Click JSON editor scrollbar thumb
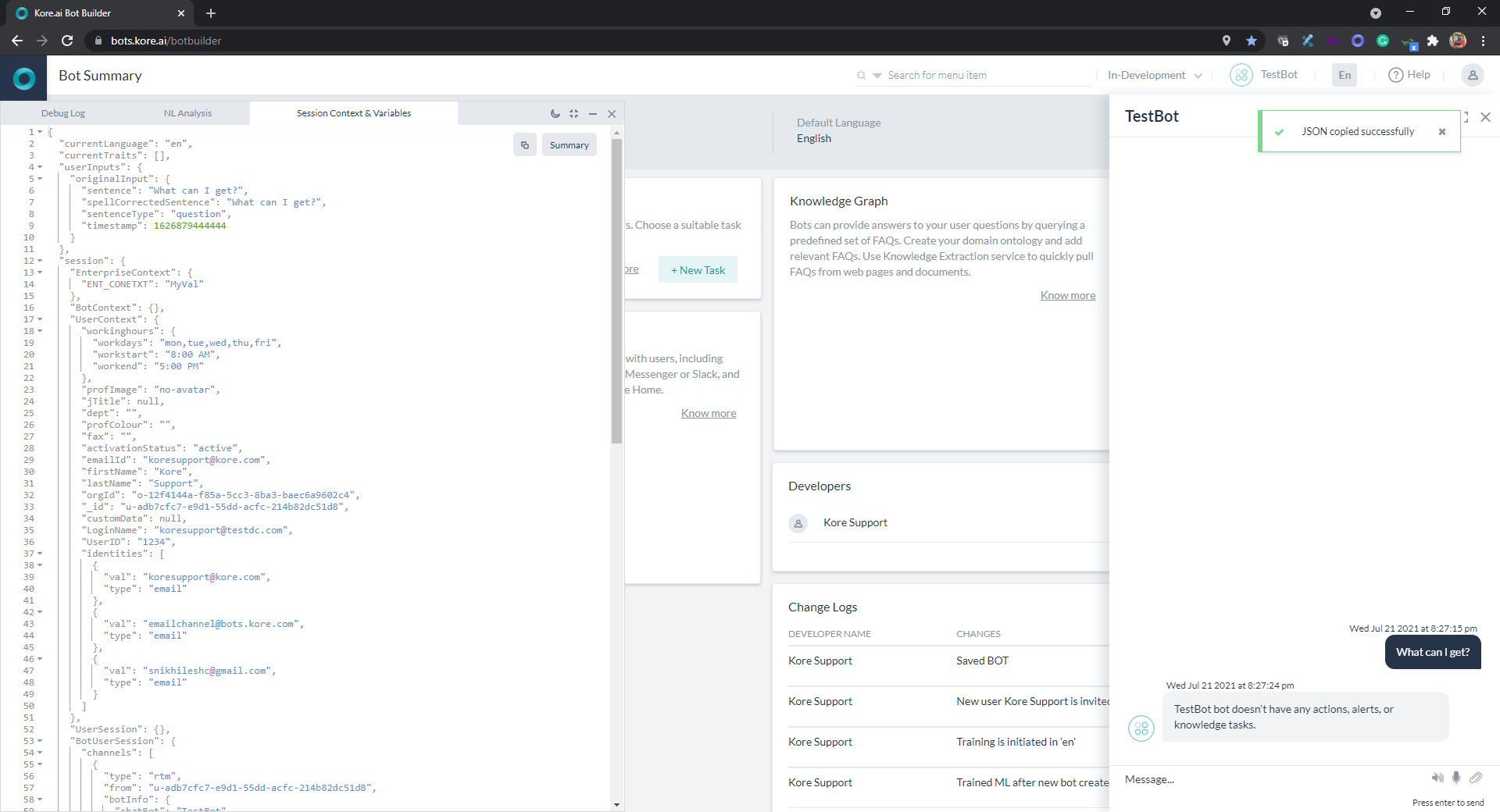Viewport: 1500px width, 812px height. point(616,290)
